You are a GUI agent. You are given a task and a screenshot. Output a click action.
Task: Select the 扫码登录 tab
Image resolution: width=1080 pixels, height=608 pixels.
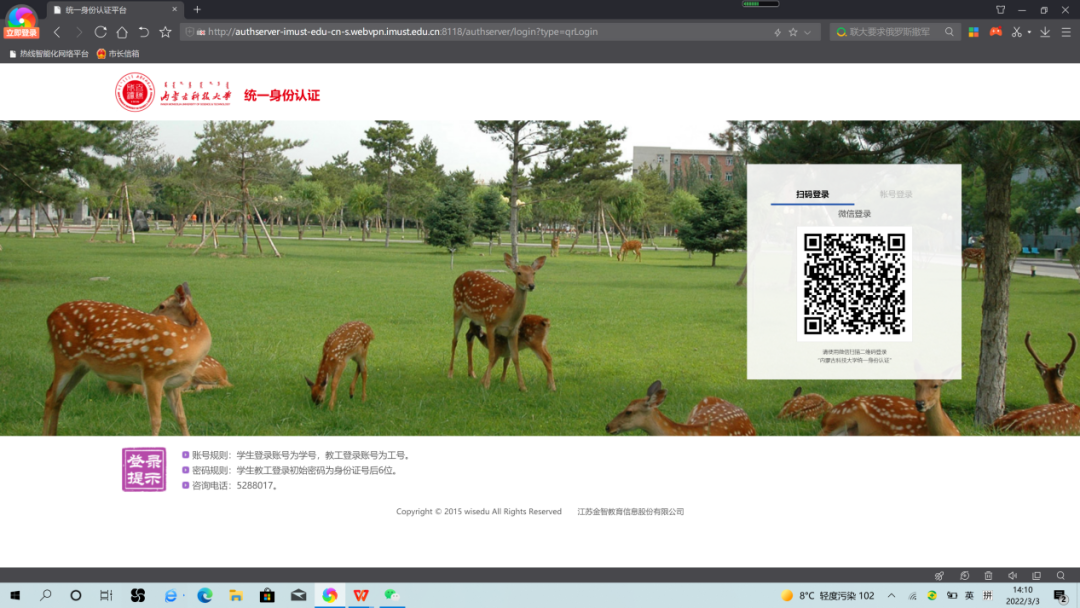(812, 195)
